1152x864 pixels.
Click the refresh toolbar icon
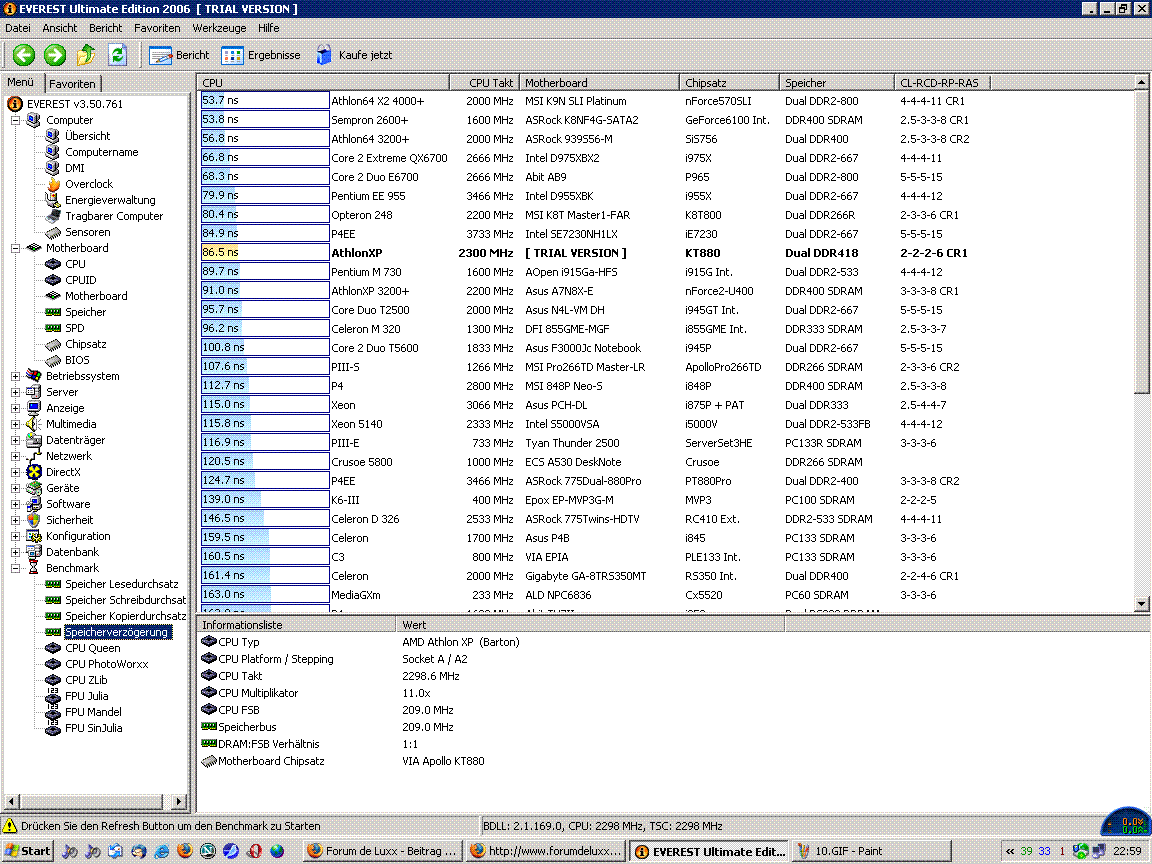click(x=118, y=55)
